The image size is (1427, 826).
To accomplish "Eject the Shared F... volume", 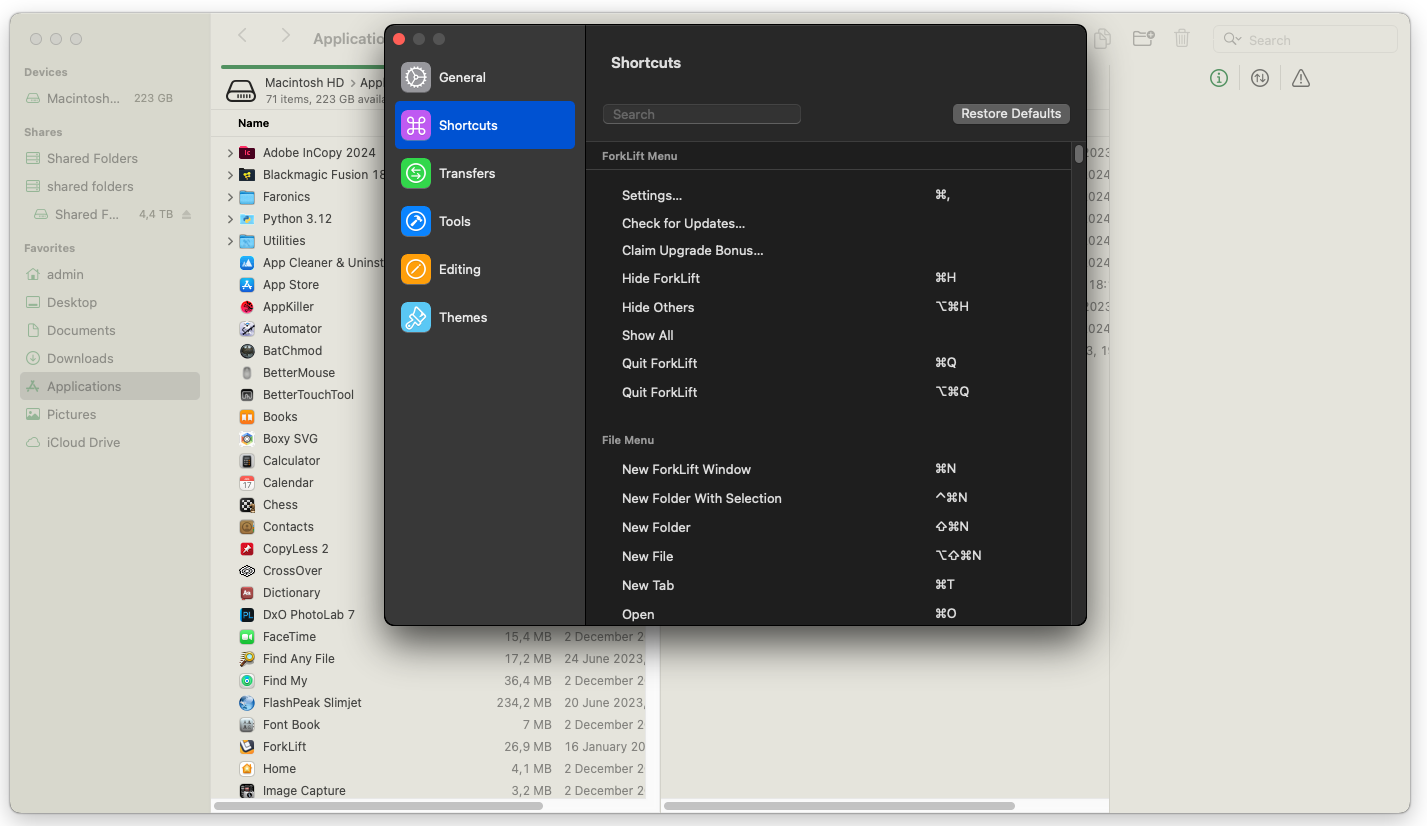I will click(186, 215).
